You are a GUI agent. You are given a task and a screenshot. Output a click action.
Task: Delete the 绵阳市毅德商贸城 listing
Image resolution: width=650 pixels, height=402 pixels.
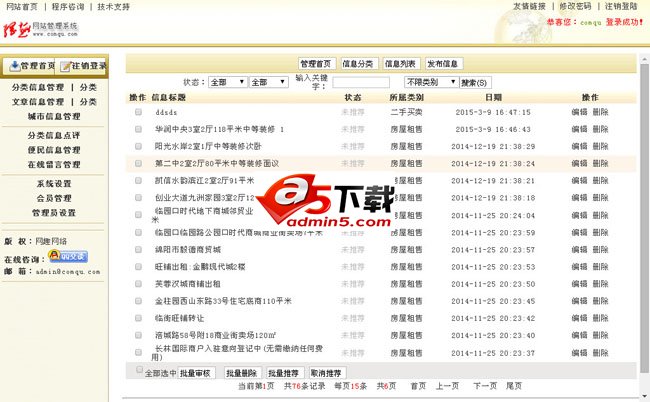(x=600, y=249)
